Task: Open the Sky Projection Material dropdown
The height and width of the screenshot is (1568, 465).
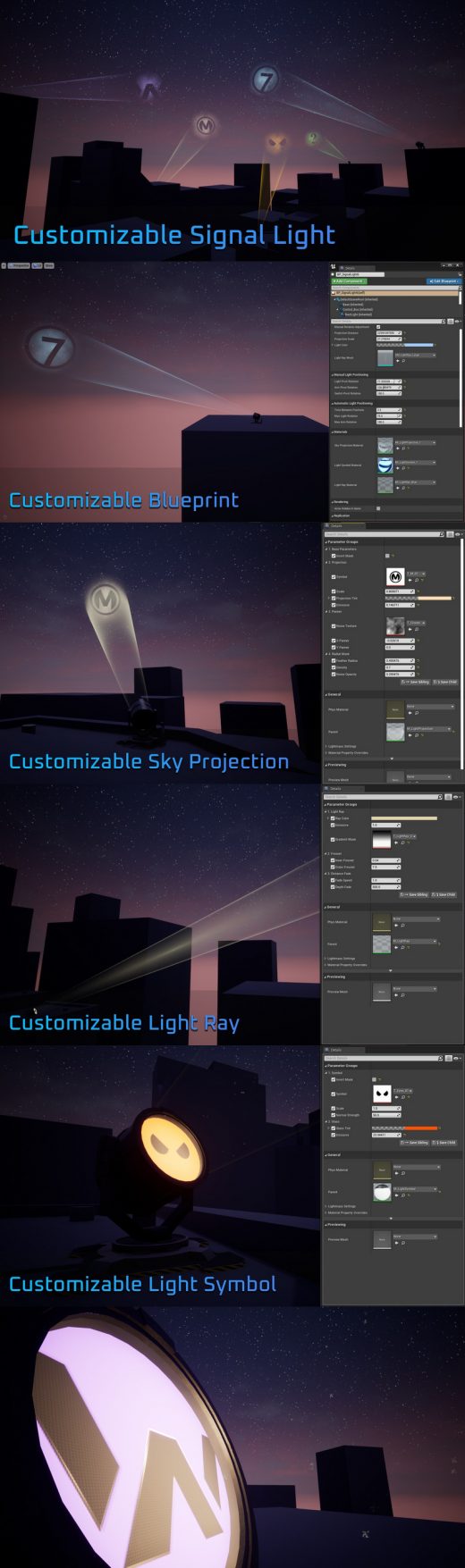Action: [415, 442]
